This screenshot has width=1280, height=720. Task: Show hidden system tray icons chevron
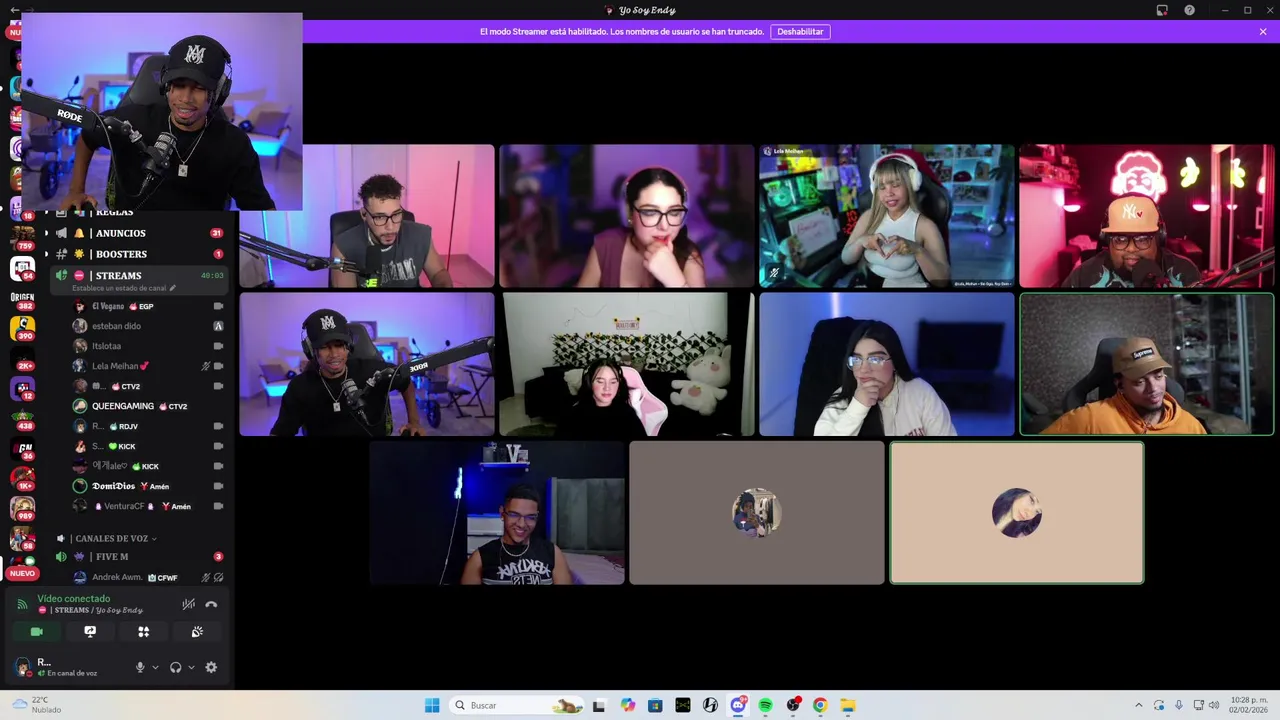1138,705
